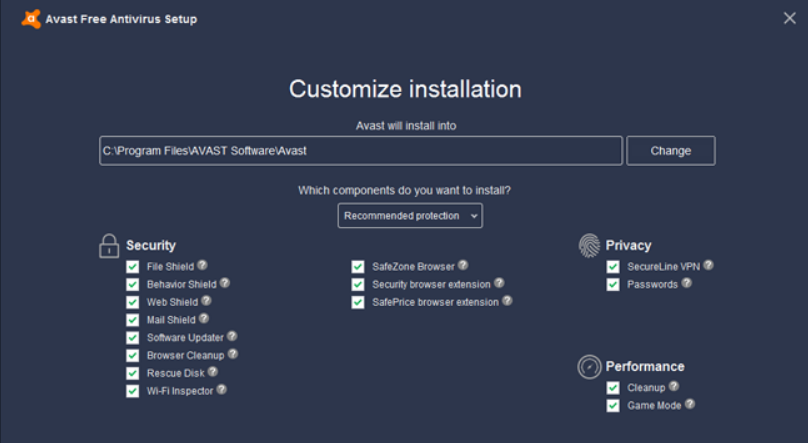
Task: Uncheck the File Shield checkbox
Action: pos(132,267)
